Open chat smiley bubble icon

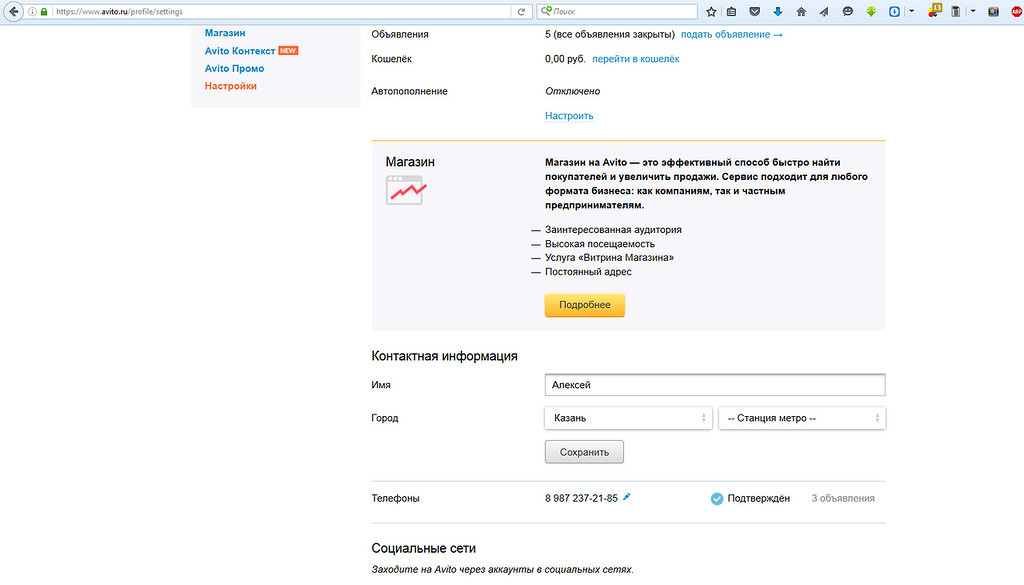click(x=848, y=12)
